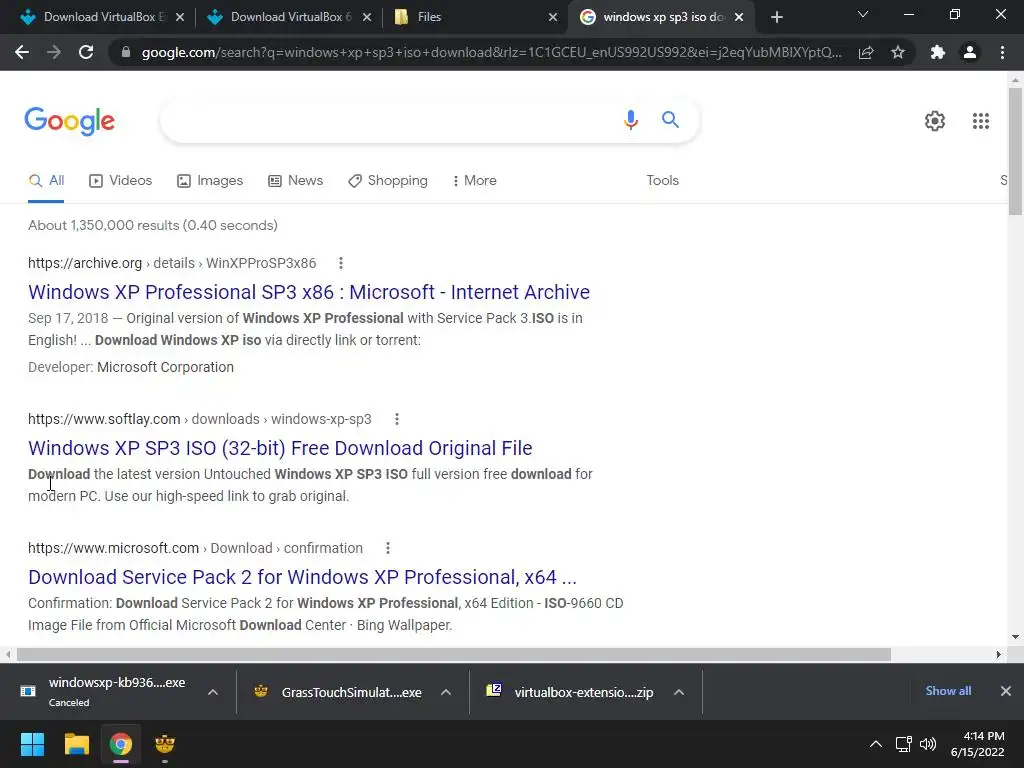Screen dimensions: 1024x768
Task: Close the first Download VirtualBox tab
Action: 180,17
